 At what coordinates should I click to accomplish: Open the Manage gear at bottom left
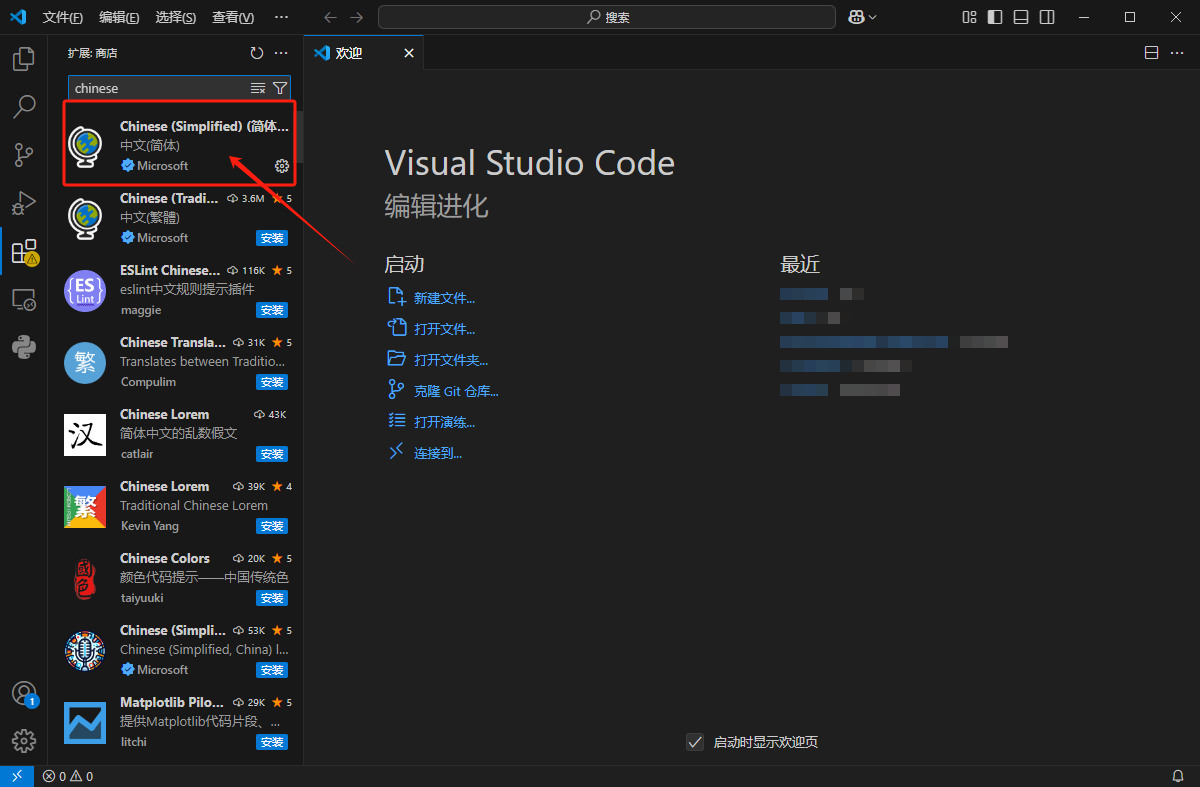[x=24, y=741]
